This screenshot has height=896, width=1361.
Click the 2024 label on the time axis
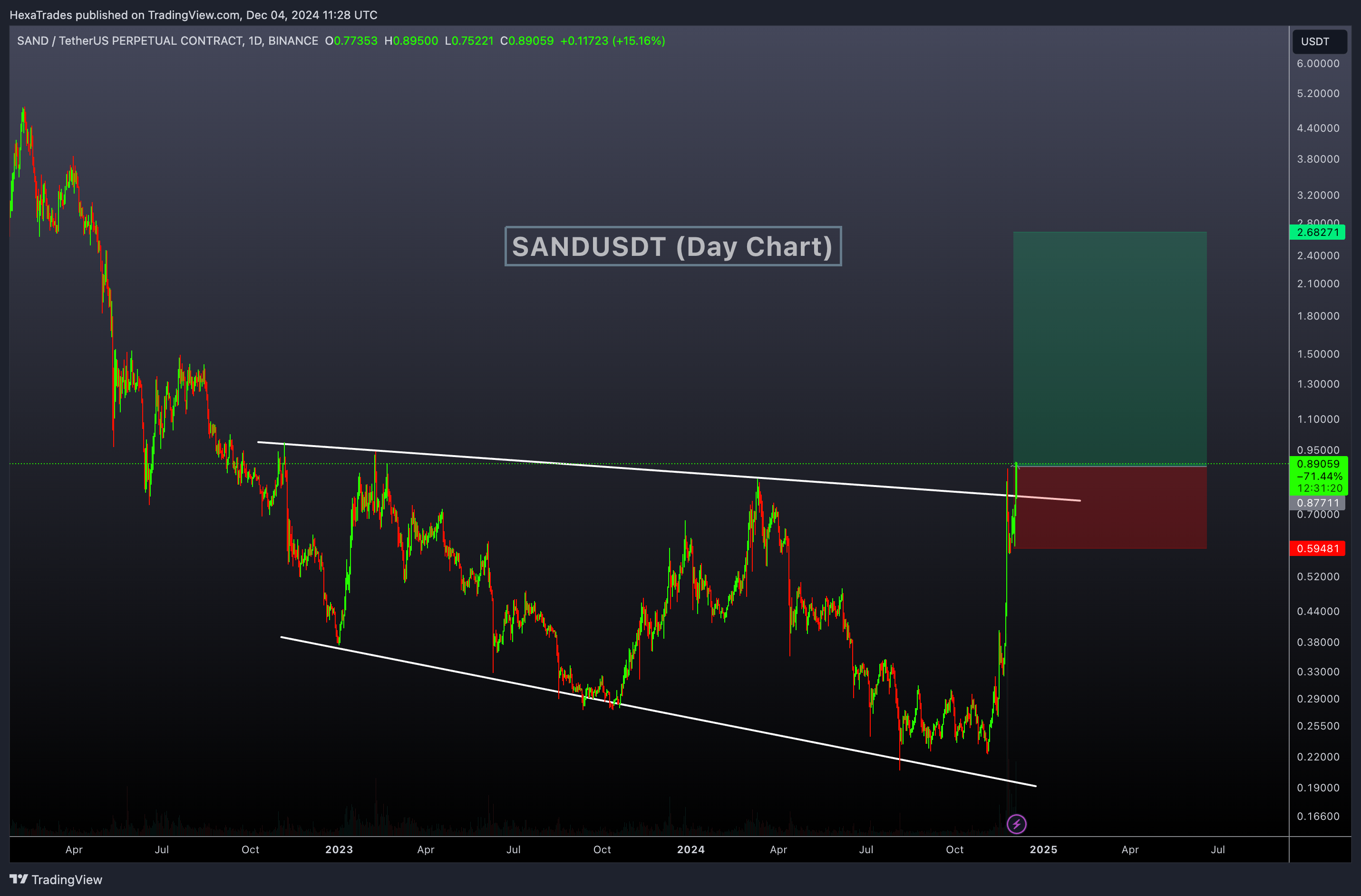691,849
